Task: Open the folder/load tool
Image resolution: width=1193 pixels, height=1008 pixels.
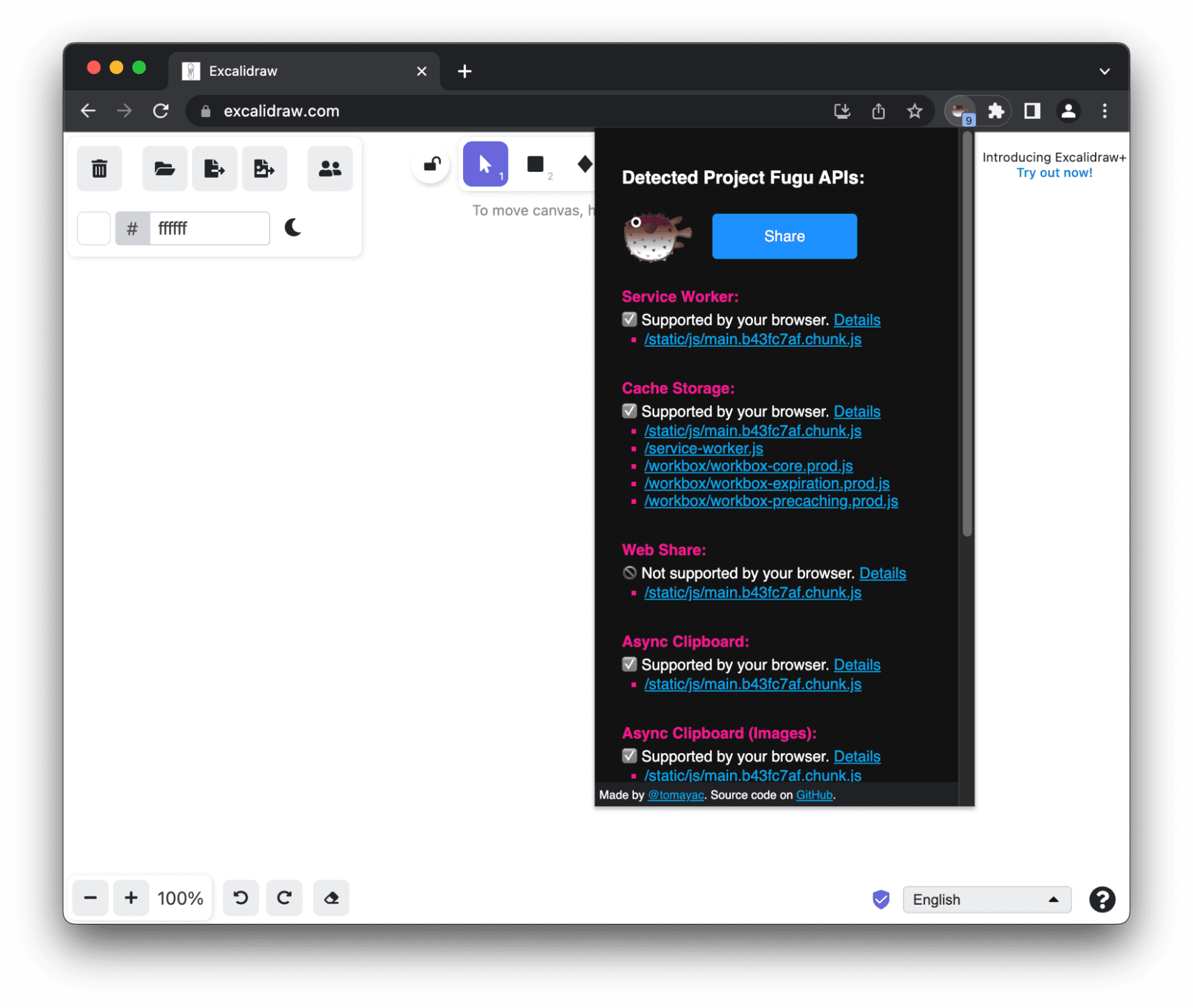Action: pyautogui.click(x=165, y=167)
